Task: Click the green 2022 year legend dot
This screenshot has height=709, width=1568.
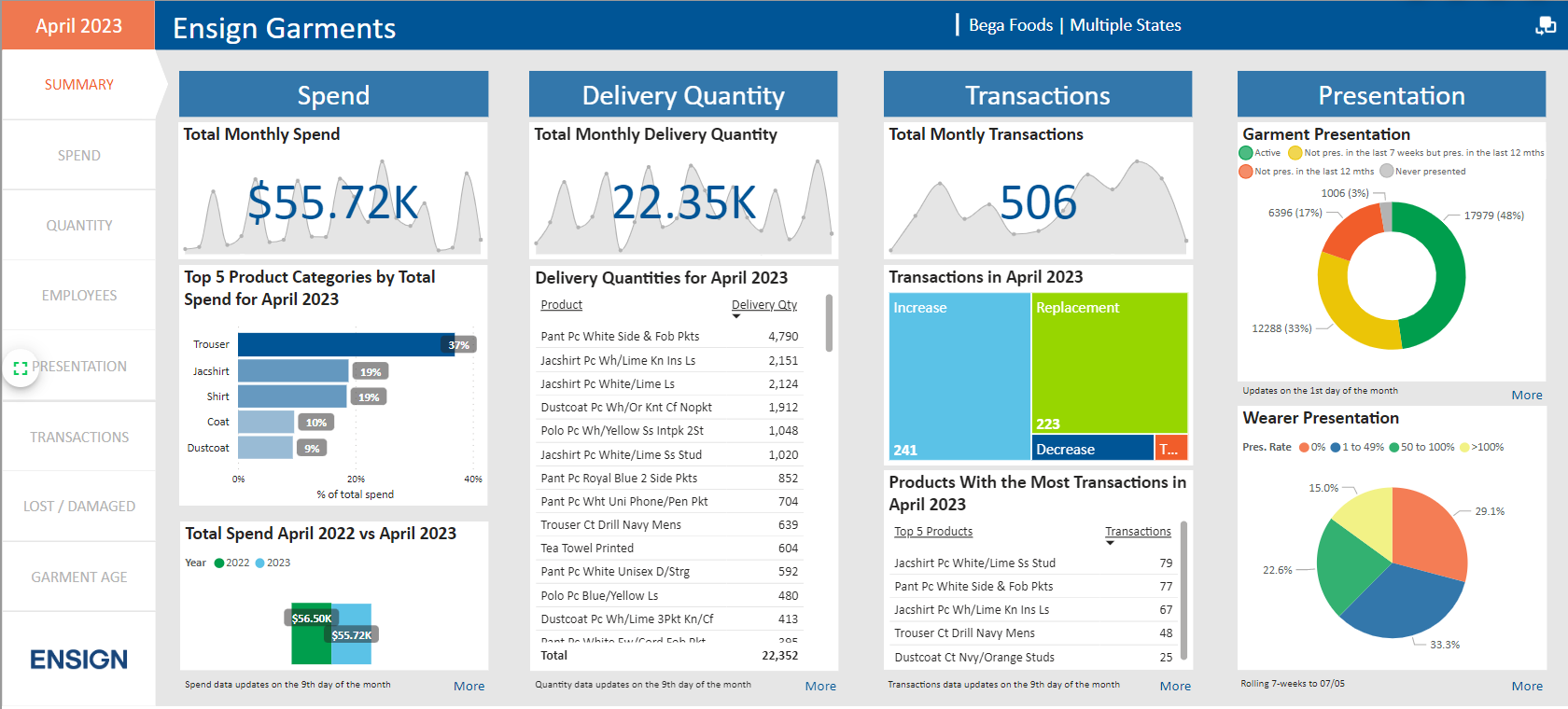Action: [x=219, y=563]
